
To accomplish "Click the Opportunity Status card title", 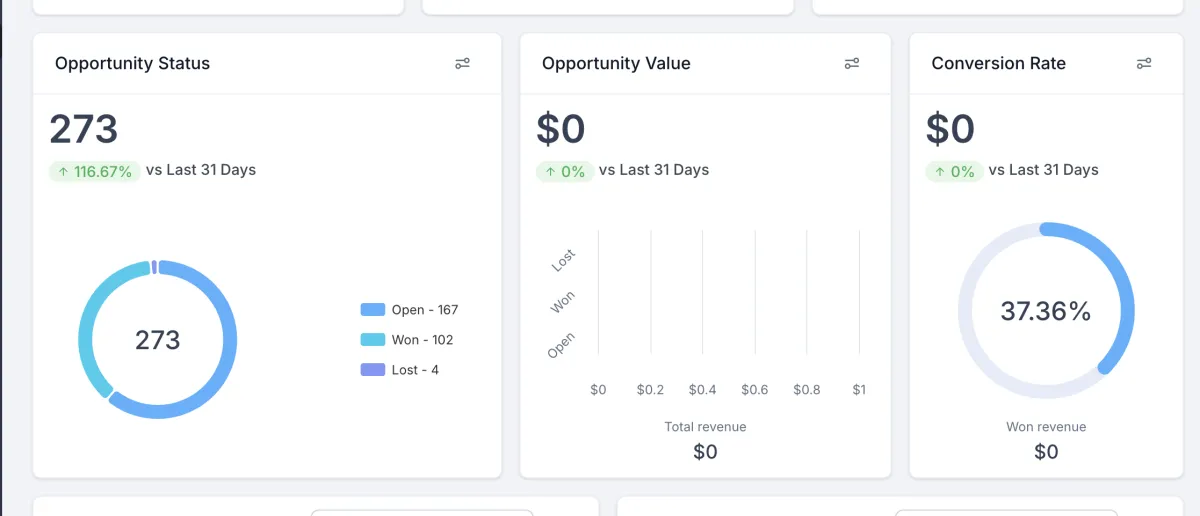I will (132, 63).
